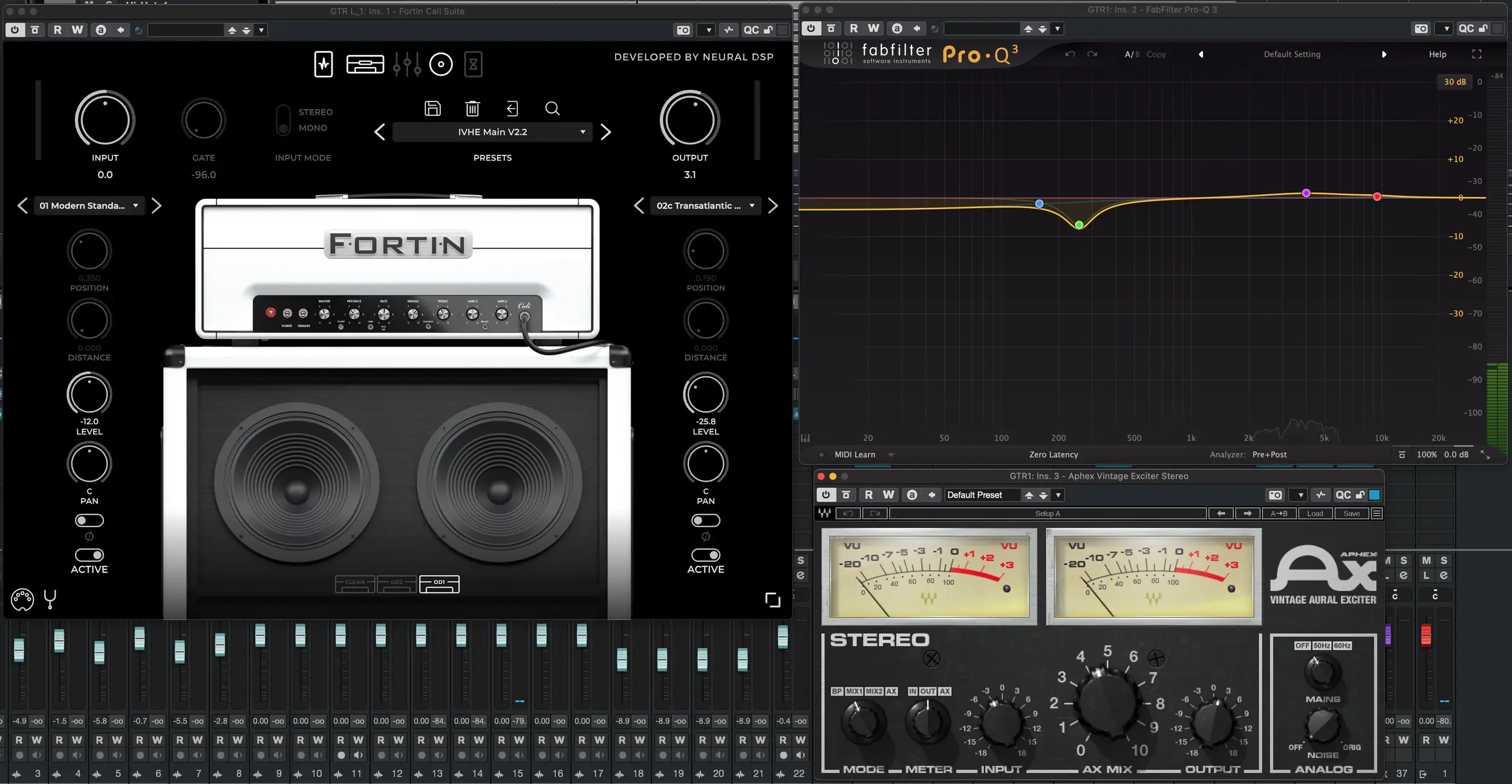Open Aphex Setup A preset field
This screenshot has height=784, width=1512.
tap(1048, 513)
